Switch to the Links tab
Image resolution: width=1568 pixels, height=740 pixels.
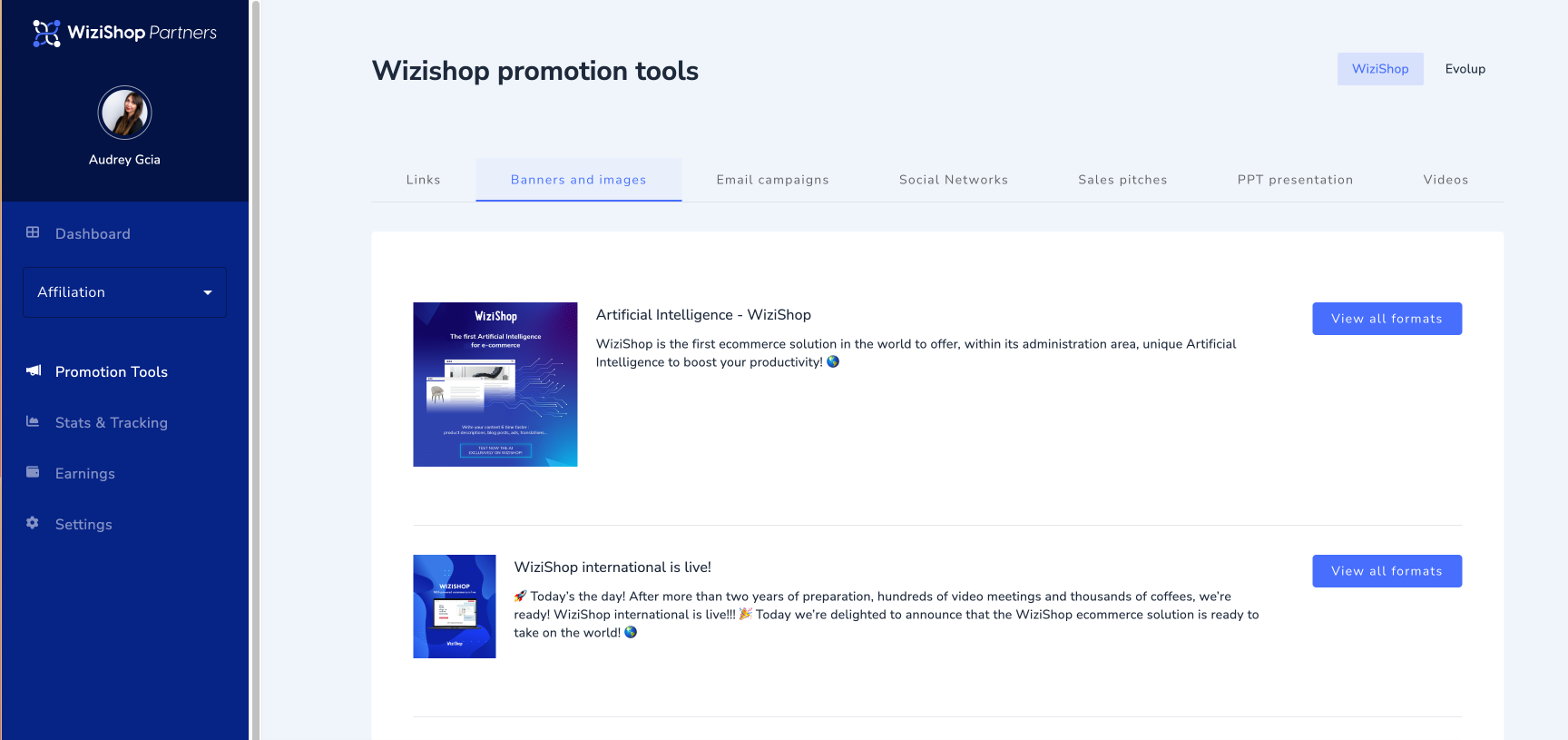click(424, 180)
